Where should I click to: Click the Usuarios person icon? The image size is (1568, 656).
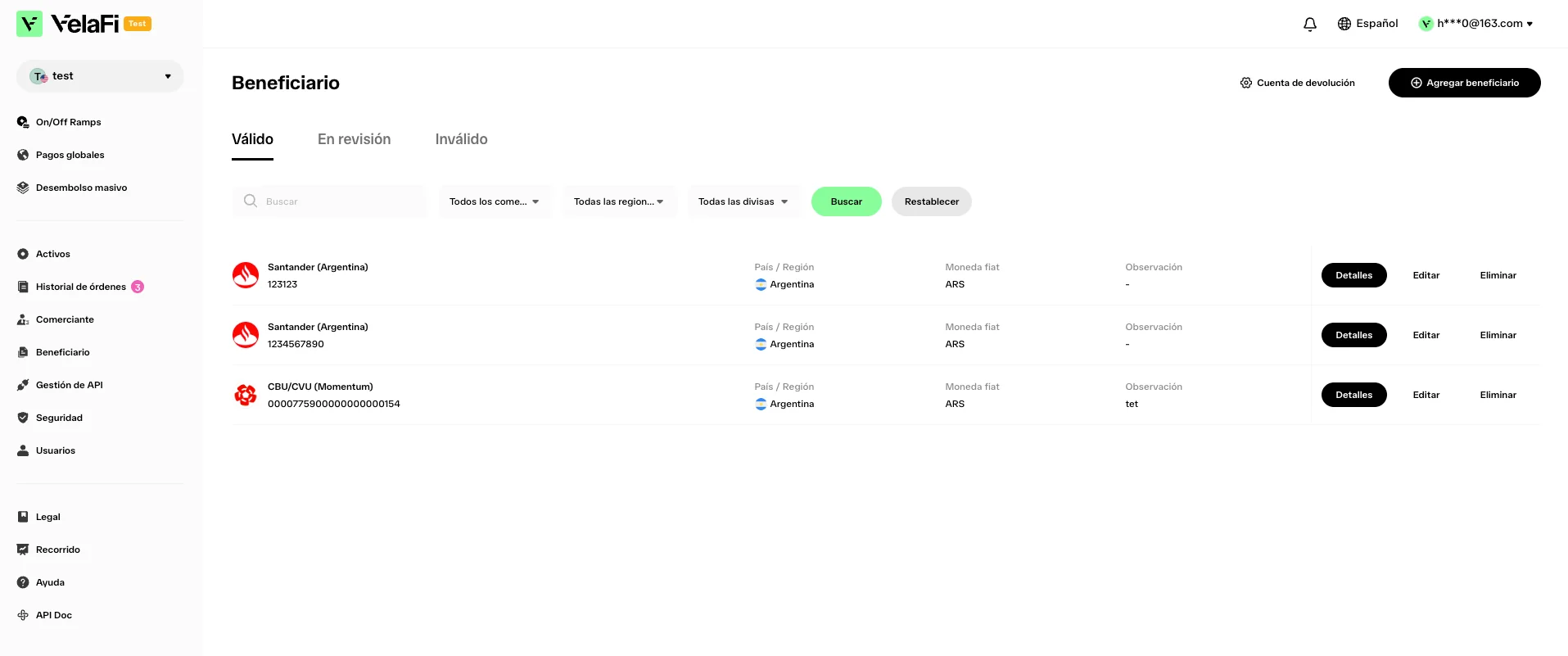pos(23,450)
